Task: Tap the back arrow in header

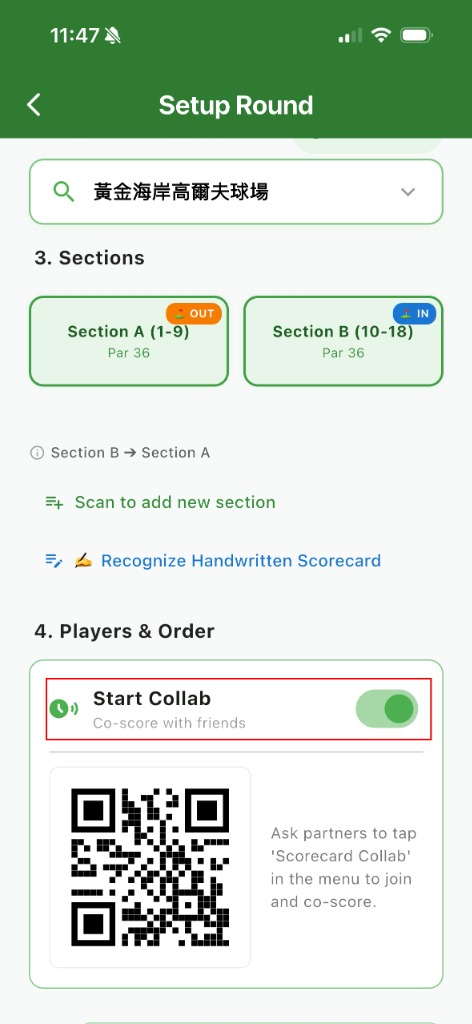Action: (x=34, y=104)
